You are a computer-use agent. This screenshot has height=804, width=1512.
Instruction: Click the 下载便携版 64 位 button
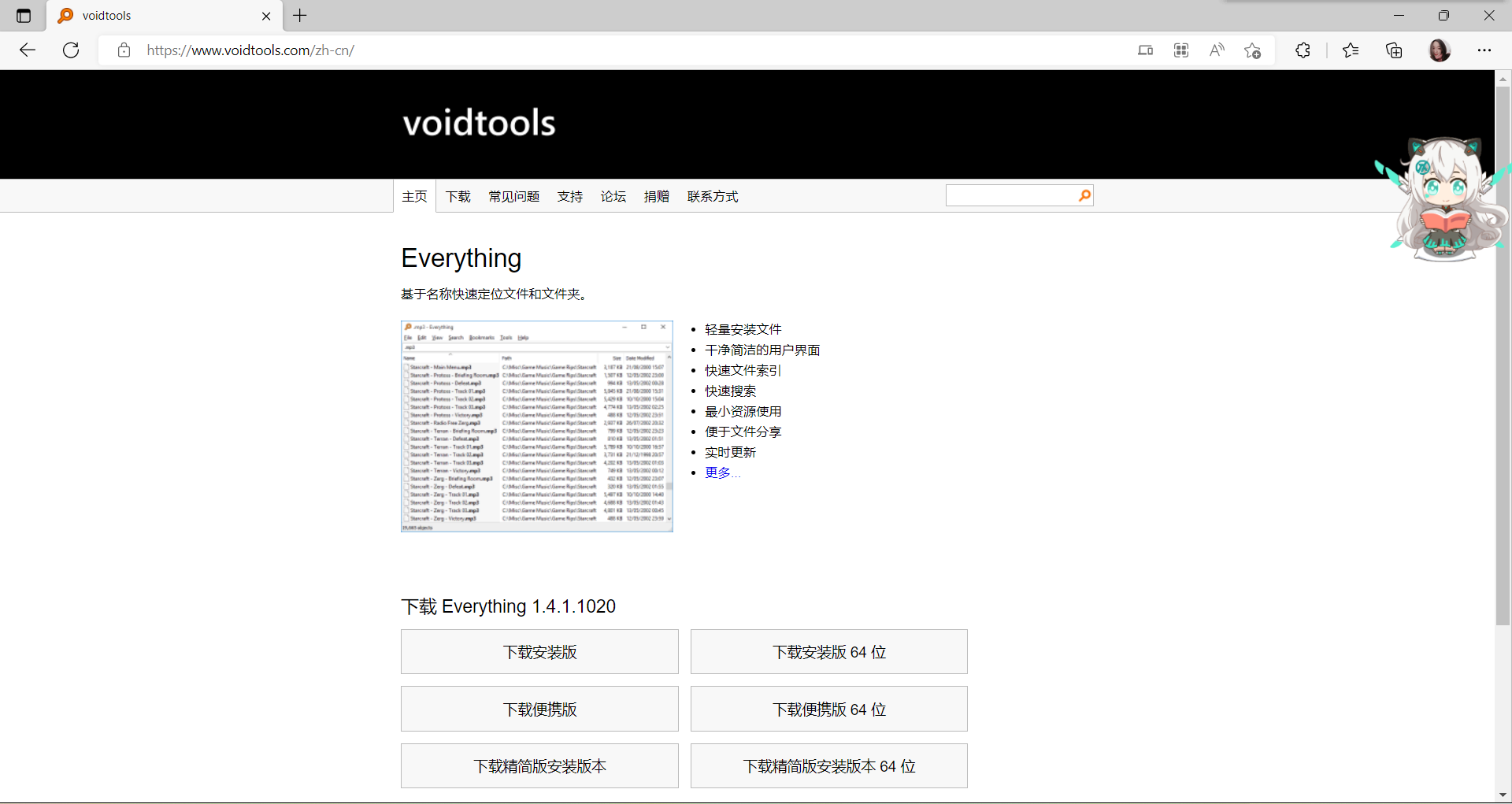click(829, 709)
